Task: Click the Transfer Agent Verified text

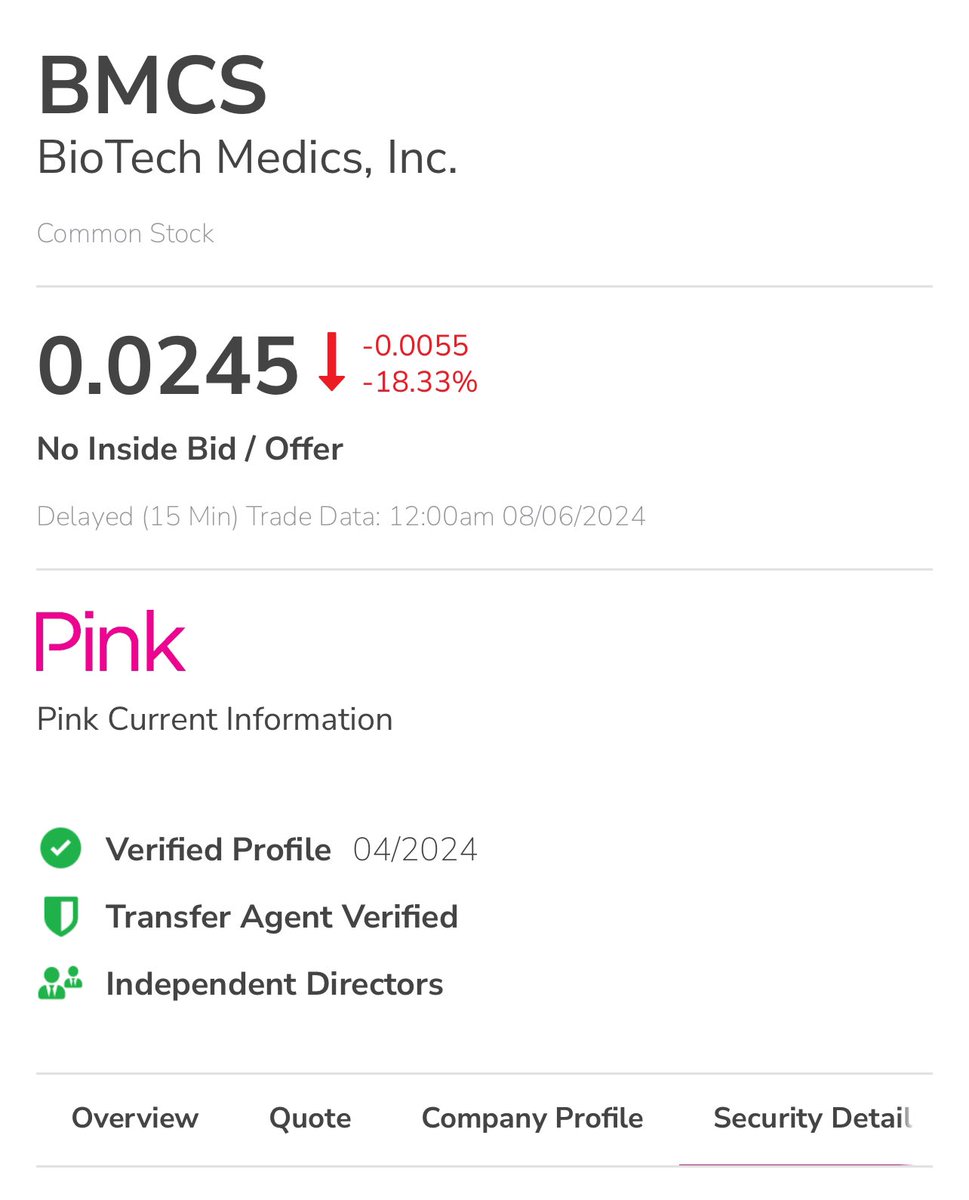Action: coord(282,917)
